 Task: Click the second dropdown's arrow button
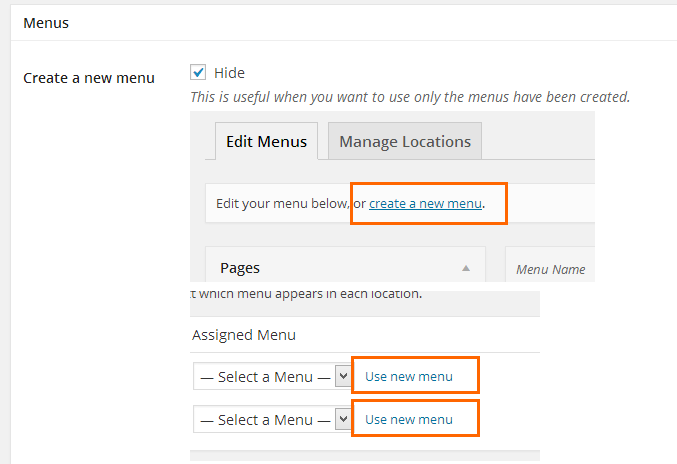tap(342, 419)
